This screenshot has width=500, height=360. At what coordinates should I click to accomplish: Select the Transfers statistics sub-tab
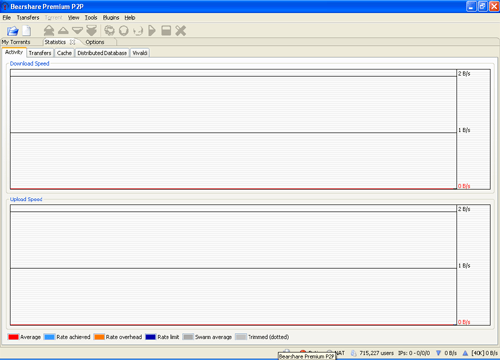(x=40, y=53)
